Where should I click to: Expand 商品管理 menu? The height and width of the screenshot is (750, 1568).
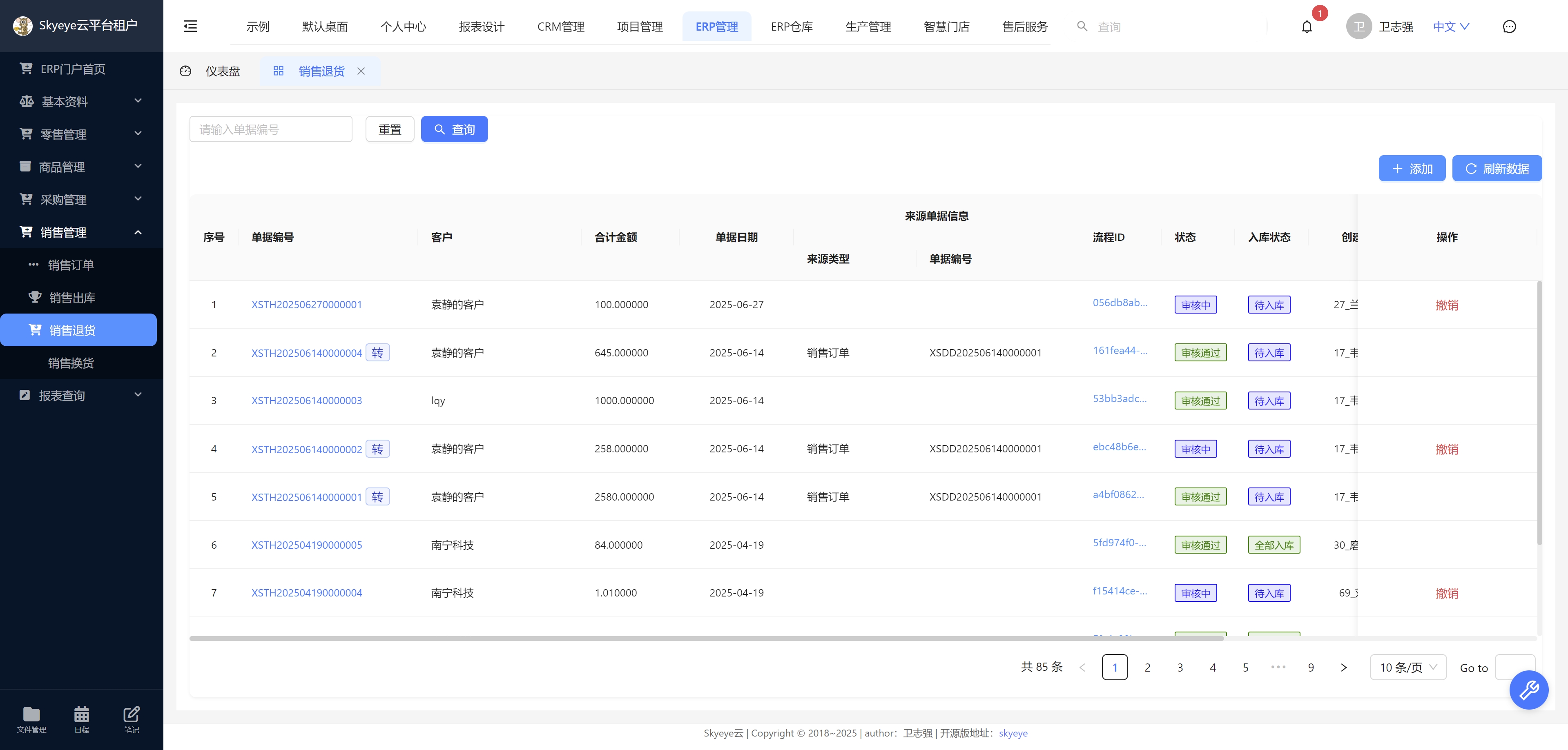tap(82, 167)
